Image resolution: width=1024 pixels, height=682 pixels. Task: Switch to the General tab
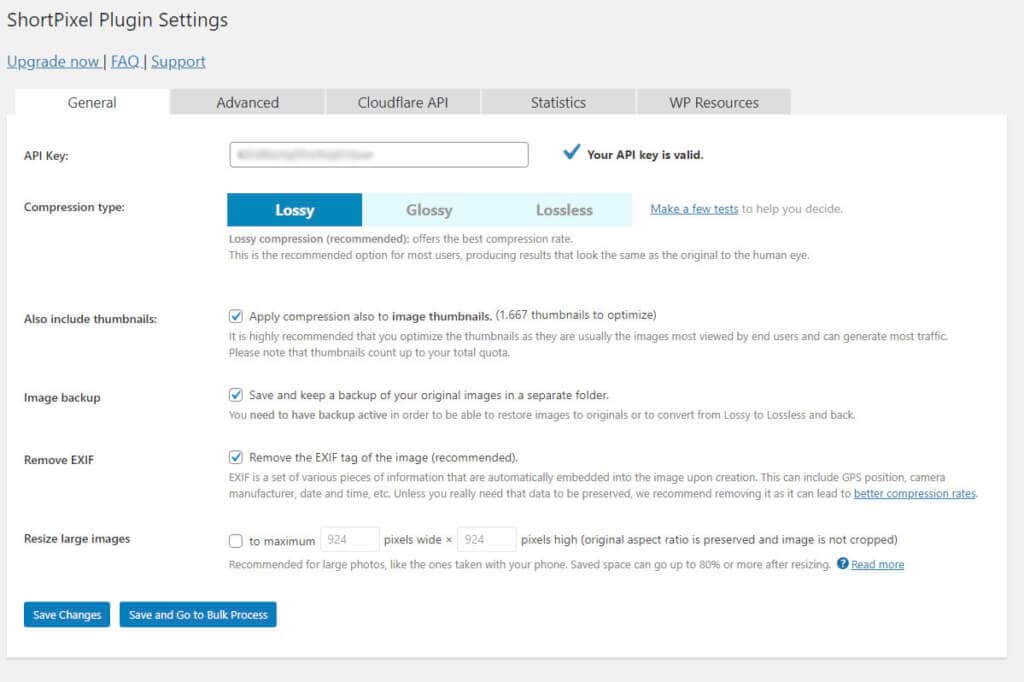coord(92,103)
